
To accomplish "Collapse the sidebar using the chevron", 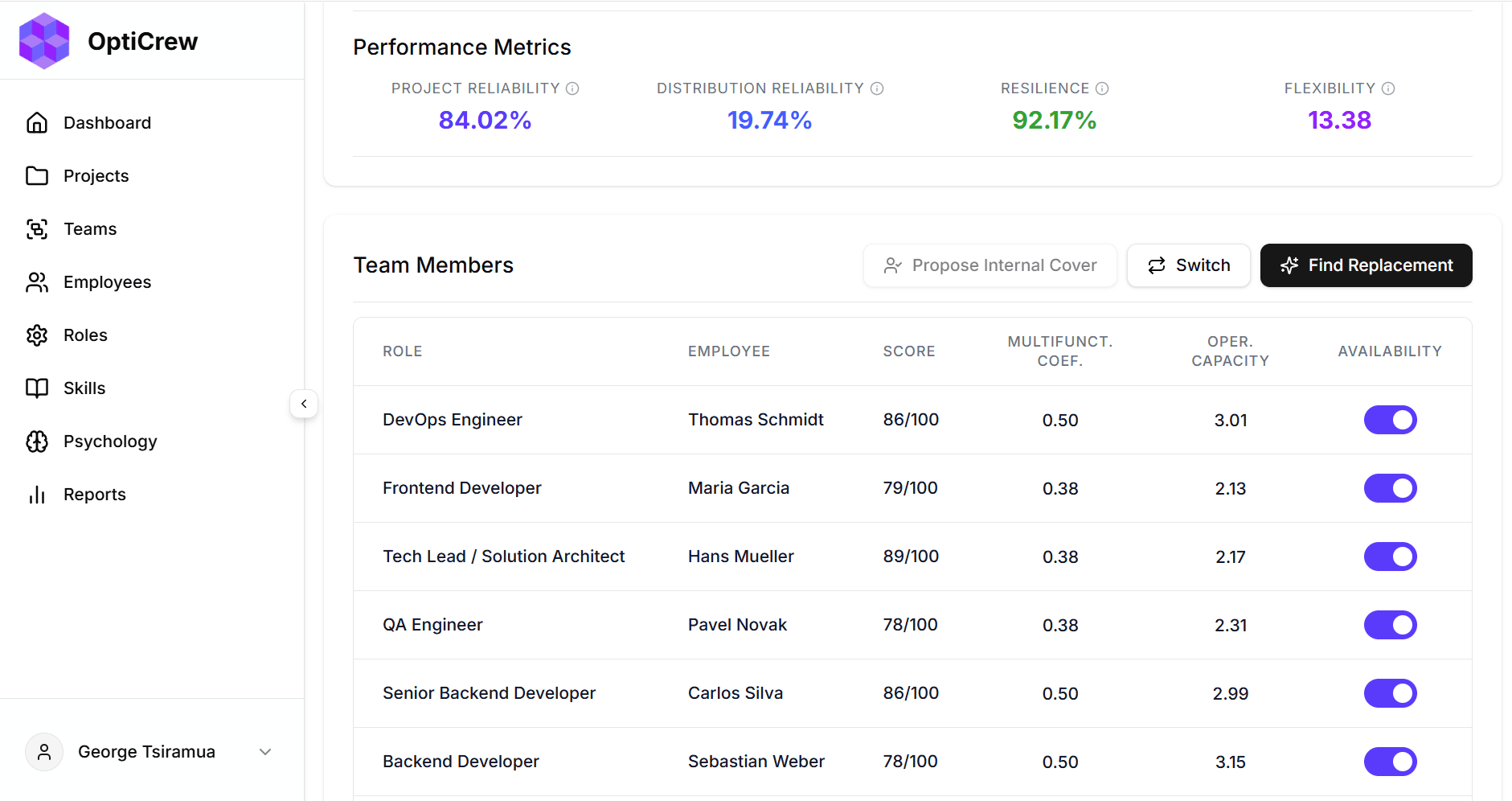I will pos(304,404).
